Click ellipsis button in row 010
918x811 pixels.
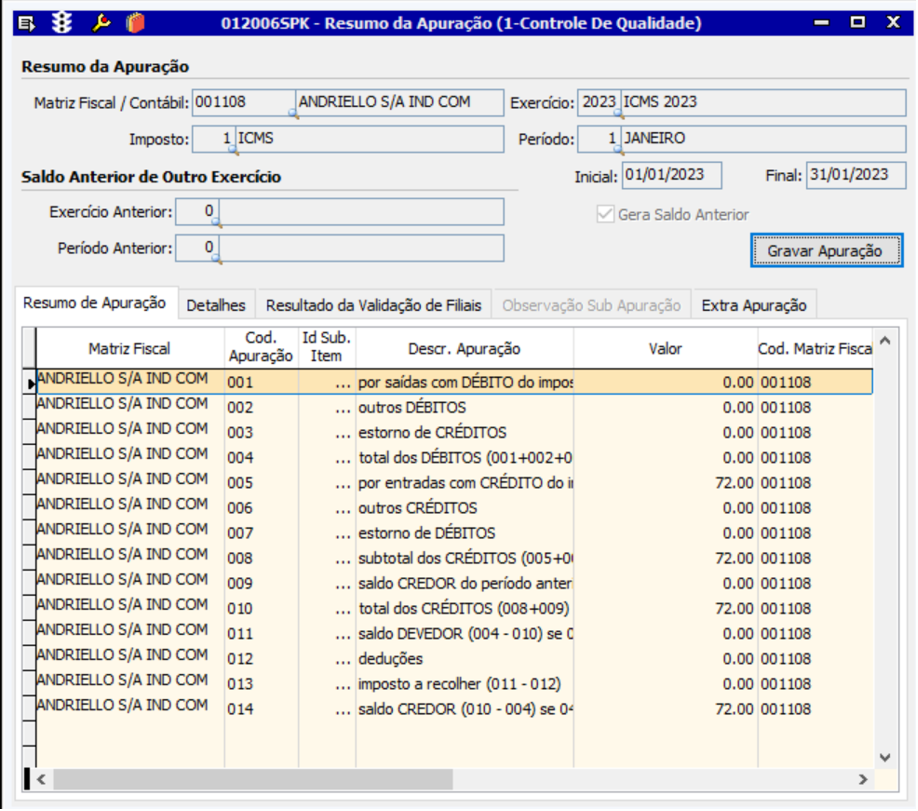343,610
